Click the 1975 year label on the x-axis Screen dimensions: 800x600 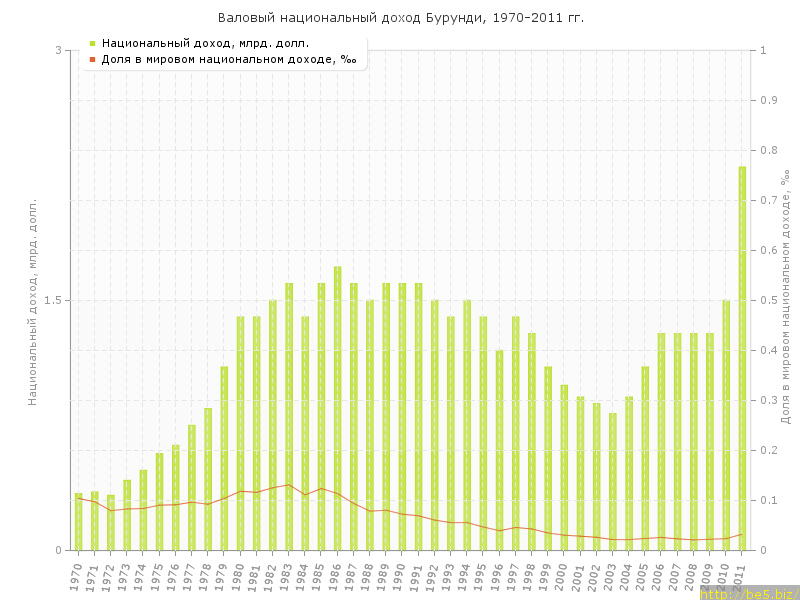157,577
